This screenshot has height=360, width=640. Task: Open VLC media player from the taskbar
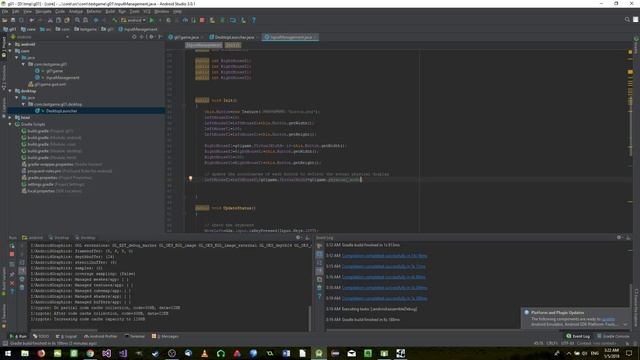tap(204, 353)
